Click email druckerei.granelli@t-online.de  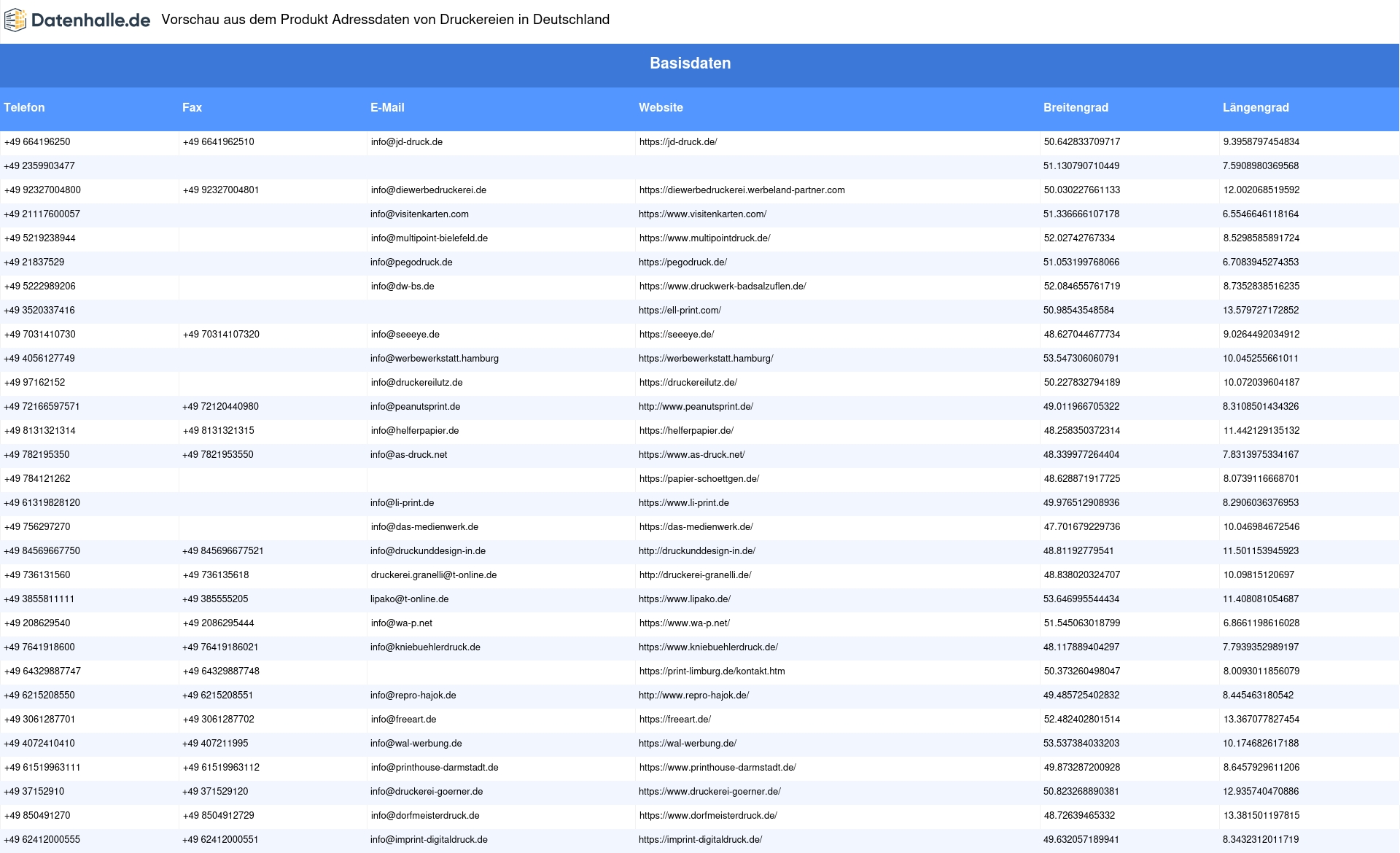coord(433,575)
